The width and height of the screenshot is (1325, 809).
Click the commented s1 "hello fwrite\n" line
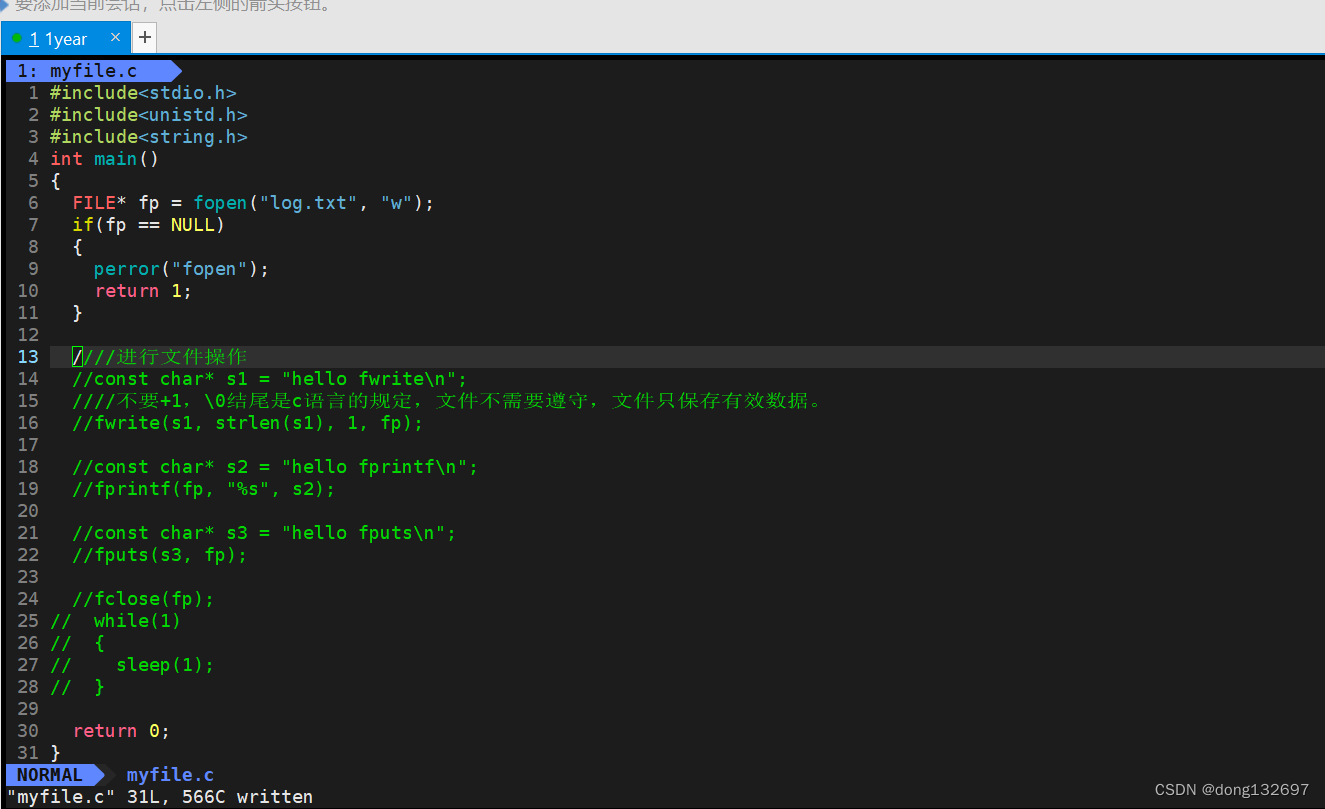(269, 379)
